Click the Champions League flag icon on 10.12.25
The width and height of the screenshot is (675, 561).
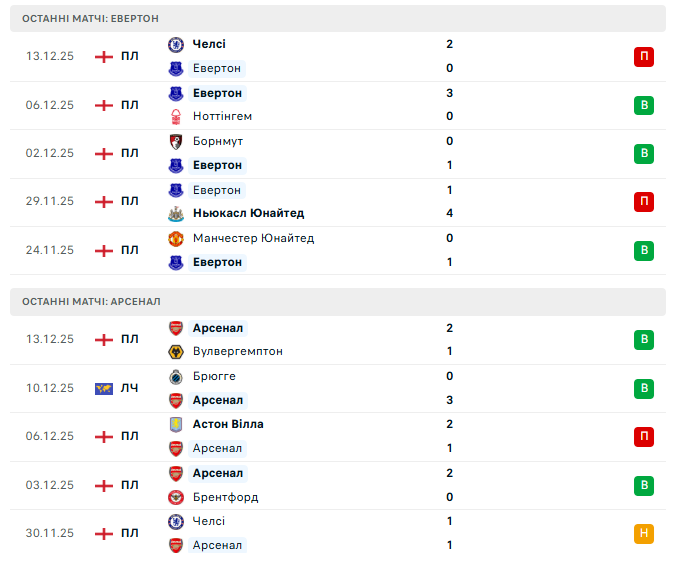[x=103, y=388]
